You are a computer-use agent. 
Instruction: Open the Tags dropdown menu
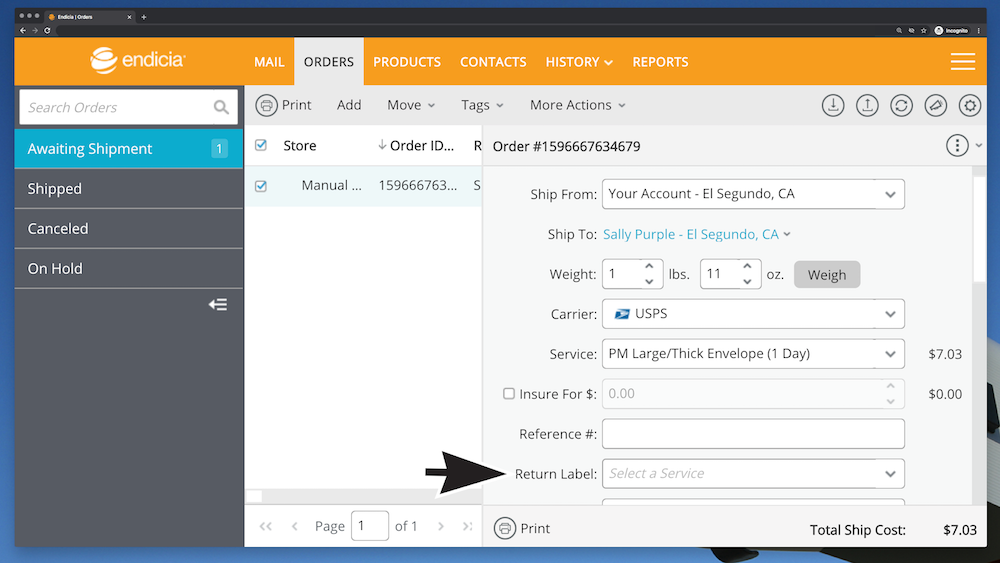point(482,105)
